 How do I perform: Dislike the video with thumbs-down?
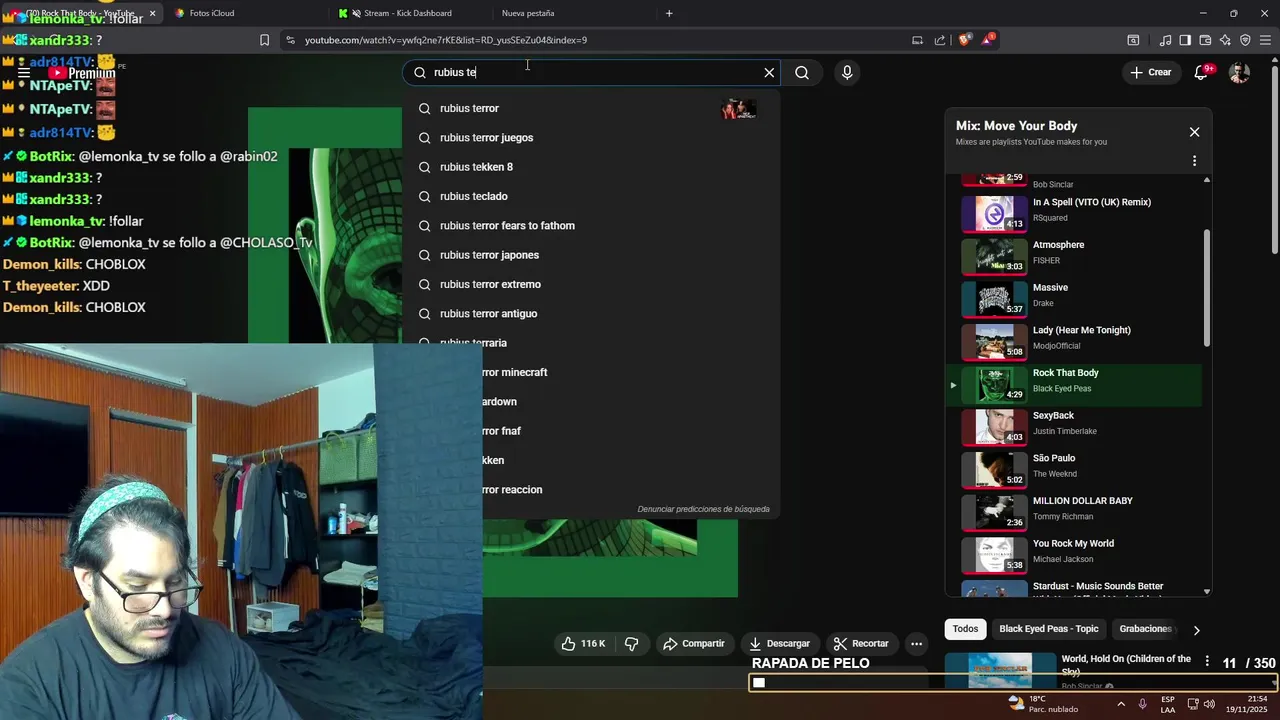point(631,644)
